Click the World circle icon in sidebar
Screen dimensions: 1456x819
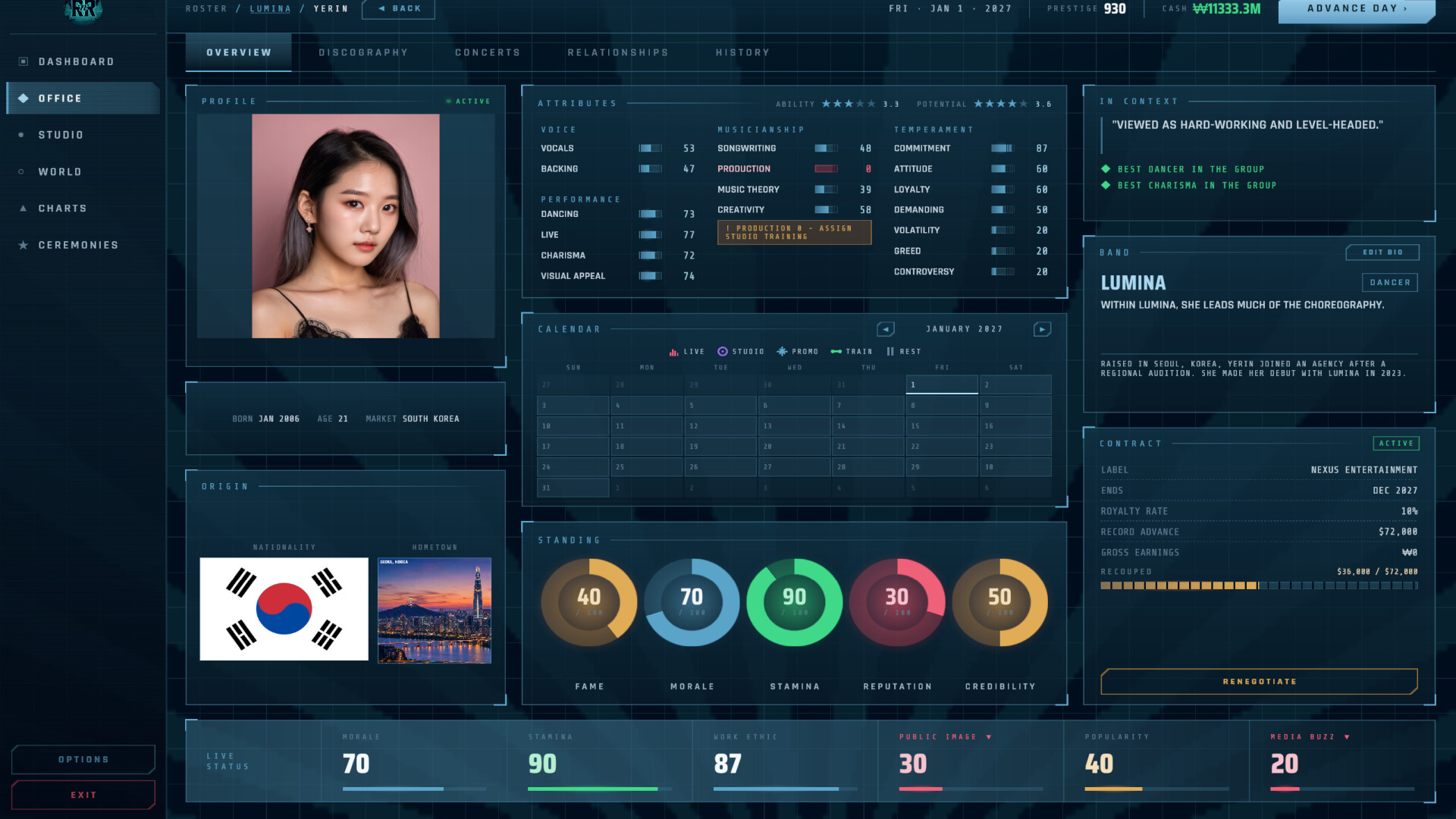click(x=21, y=171)
